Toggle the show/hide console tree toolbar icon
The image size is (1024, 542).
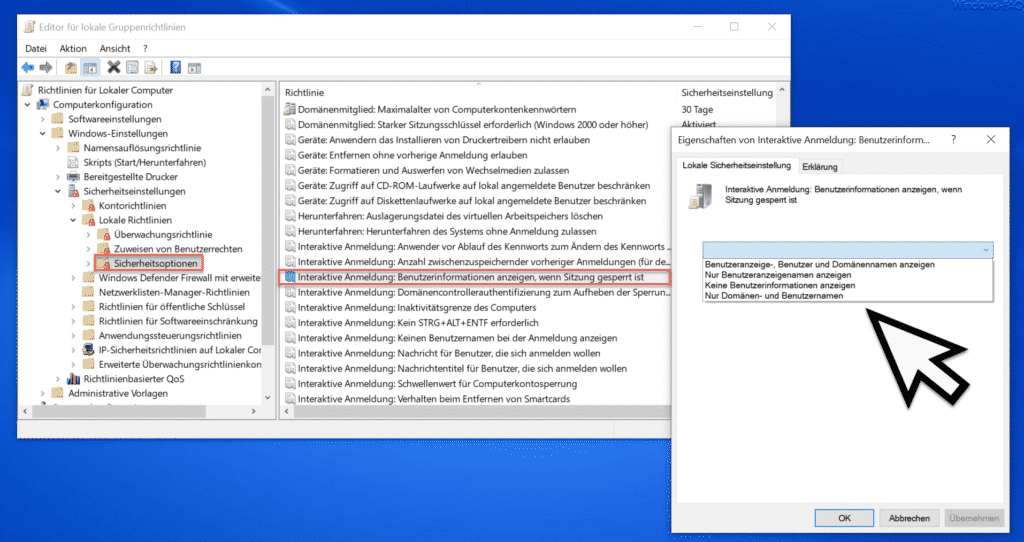coord(90,67)
